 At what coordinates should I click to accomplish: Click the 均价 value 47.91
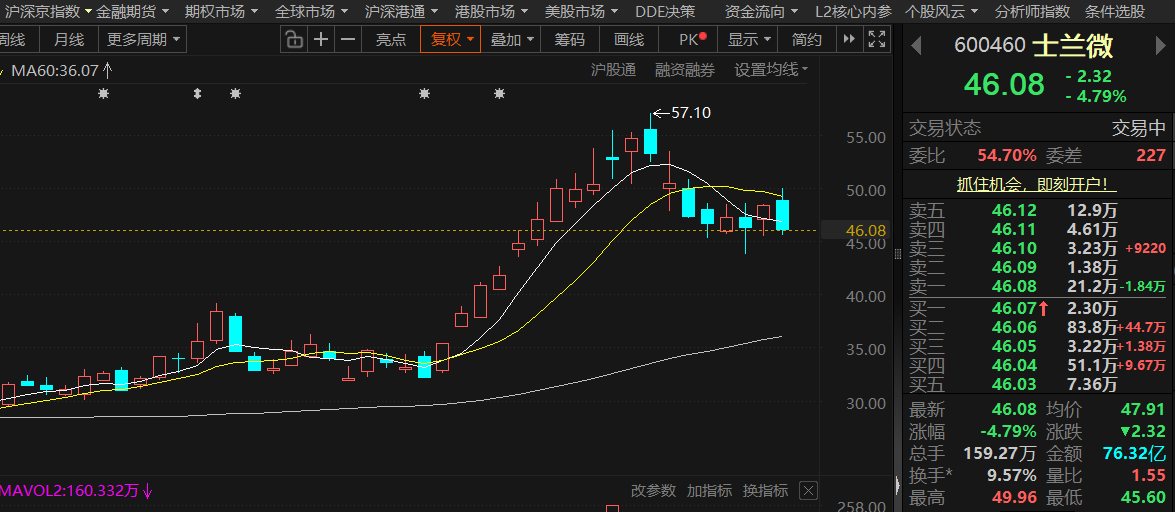point(1144,410)
